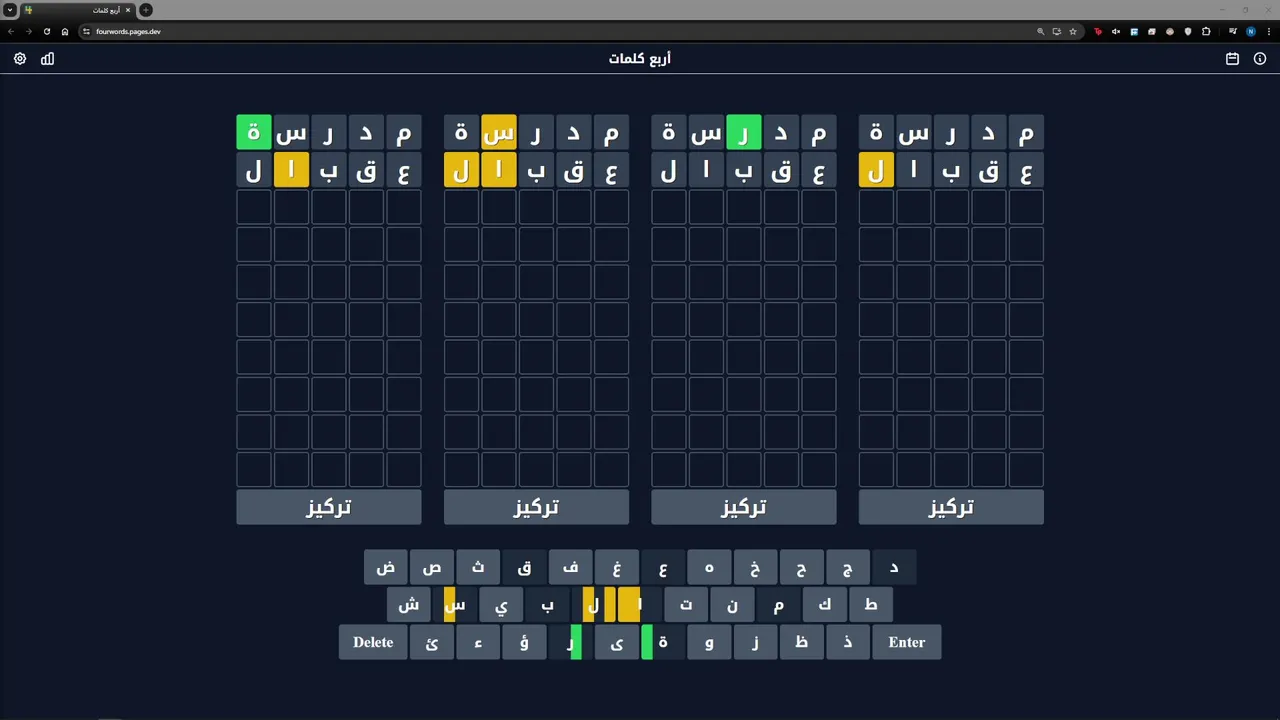Tap the yellow-marked ا key

pyautogui.click(x=639, y=604)
